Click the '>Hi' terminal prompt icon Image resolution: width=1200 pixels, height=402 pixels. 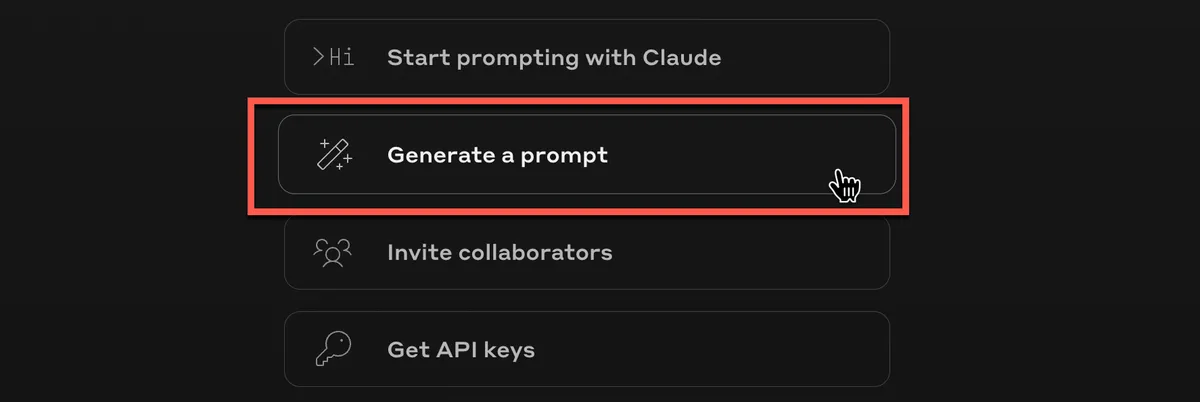tap(333, 57)
